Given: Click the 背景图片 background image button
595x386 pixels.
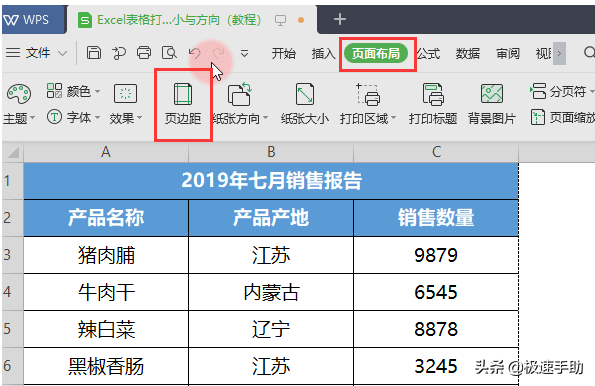Looking at the screenshot, I should (492, 104).
